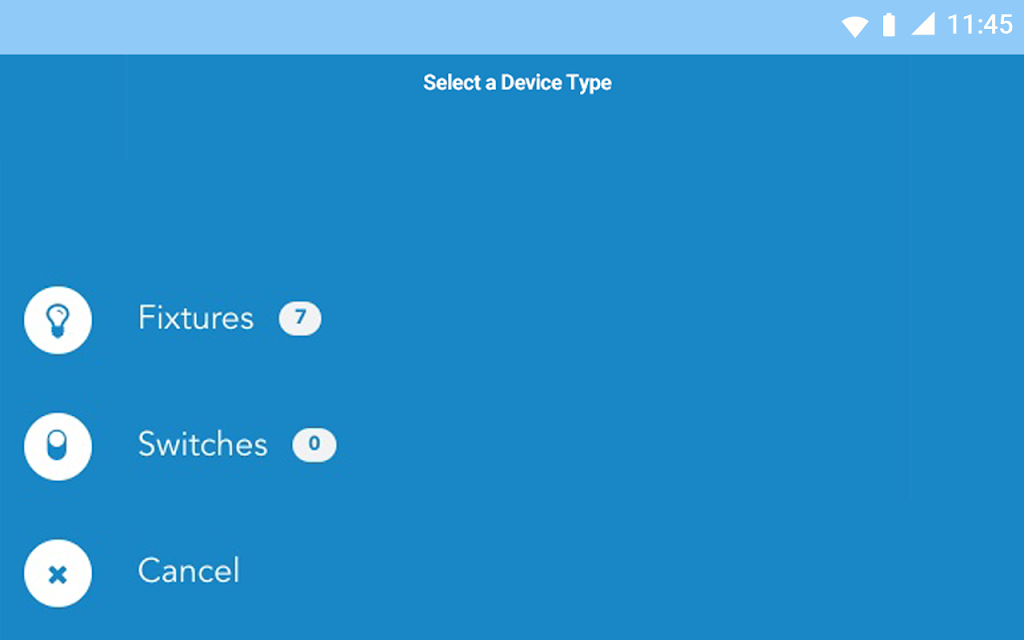1024x640 pixels.
Task: Select the Fixtures device type label
Action: [196, 318]
